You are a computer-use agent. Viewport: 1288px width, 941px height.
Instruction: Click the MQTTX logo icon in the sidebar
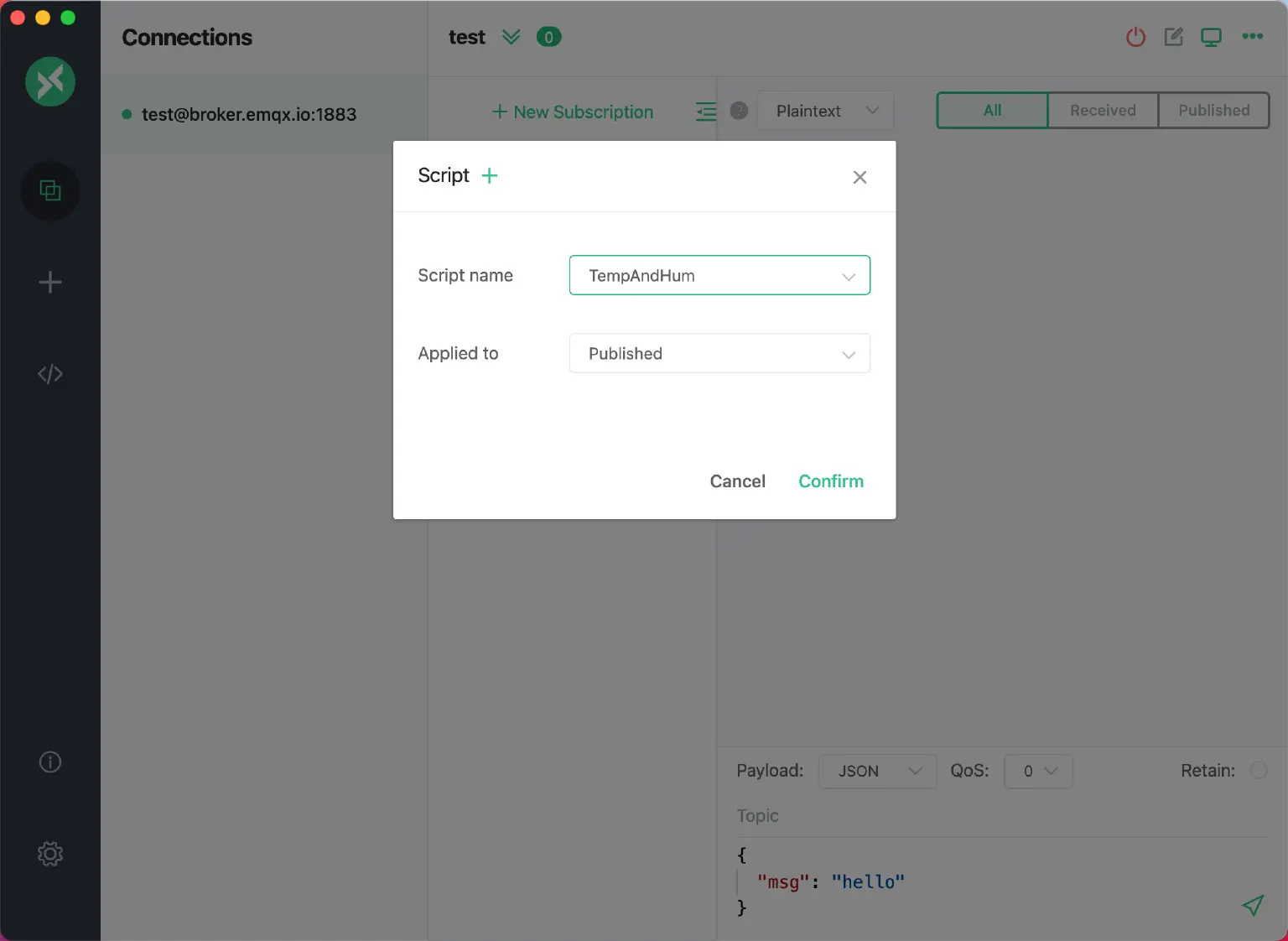point(50,81)
